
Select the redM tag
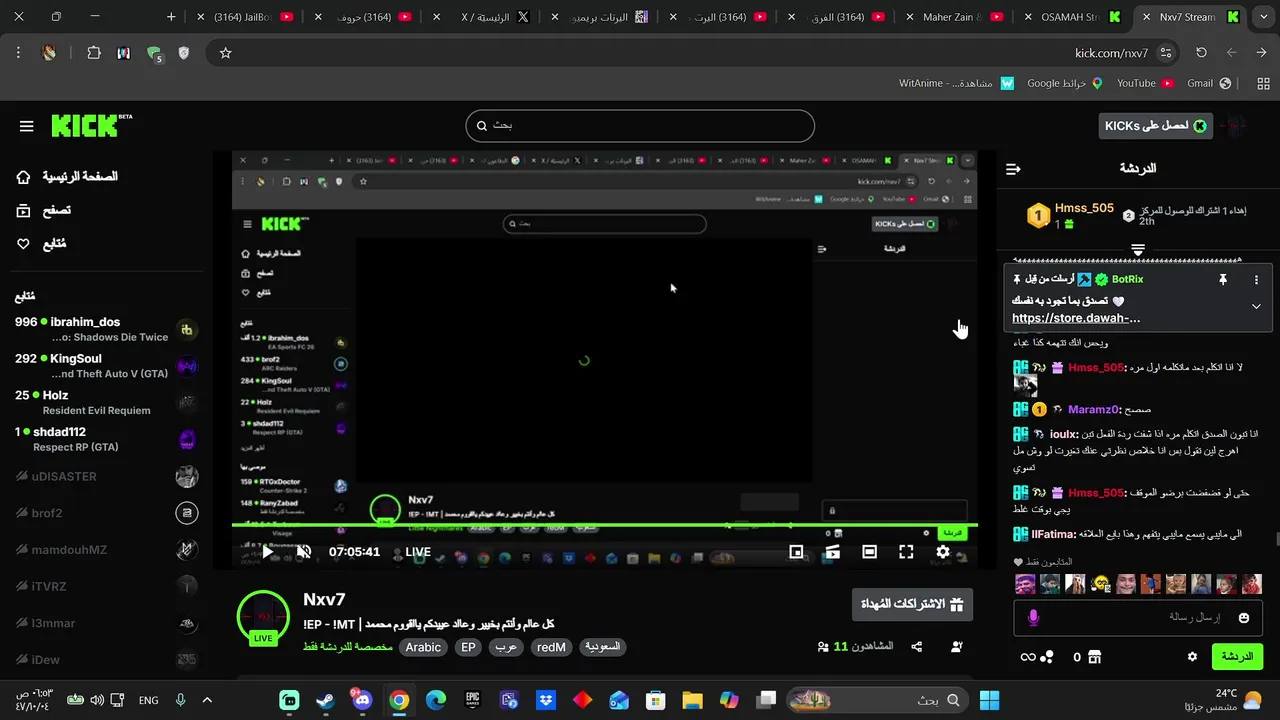[551, 647]
